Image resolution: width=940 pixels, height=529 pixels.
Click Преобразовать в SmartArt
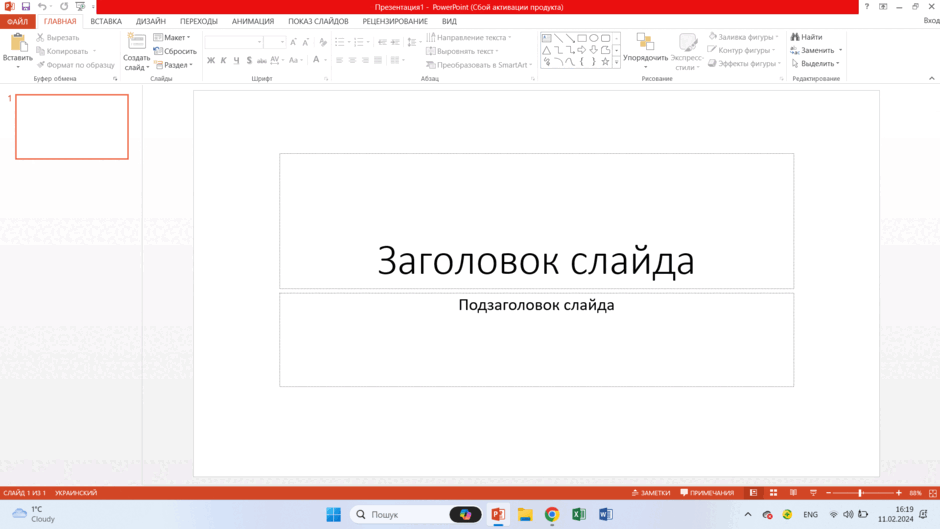pos(479,65)
